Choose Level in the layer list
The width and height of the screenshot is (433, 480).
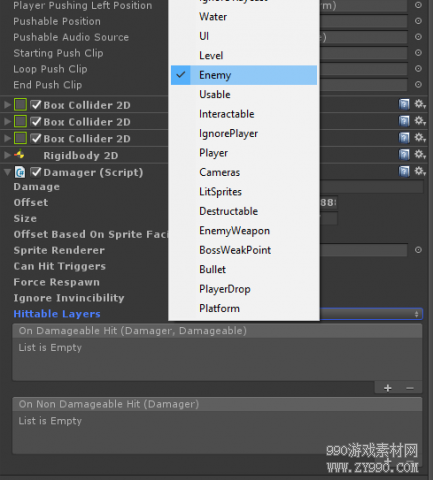[x=244, y=55]
